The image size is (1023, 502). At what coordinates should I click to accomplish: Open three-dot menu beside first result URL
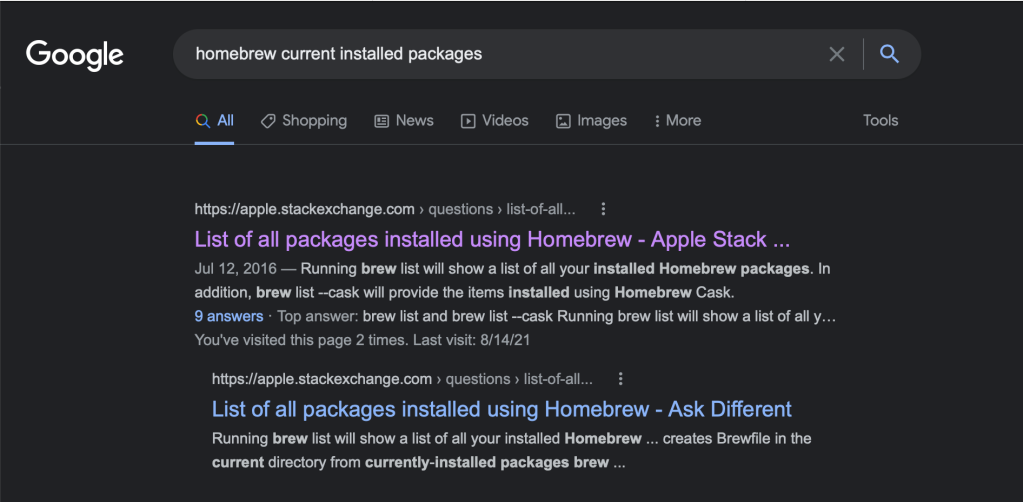coord(603,209)
